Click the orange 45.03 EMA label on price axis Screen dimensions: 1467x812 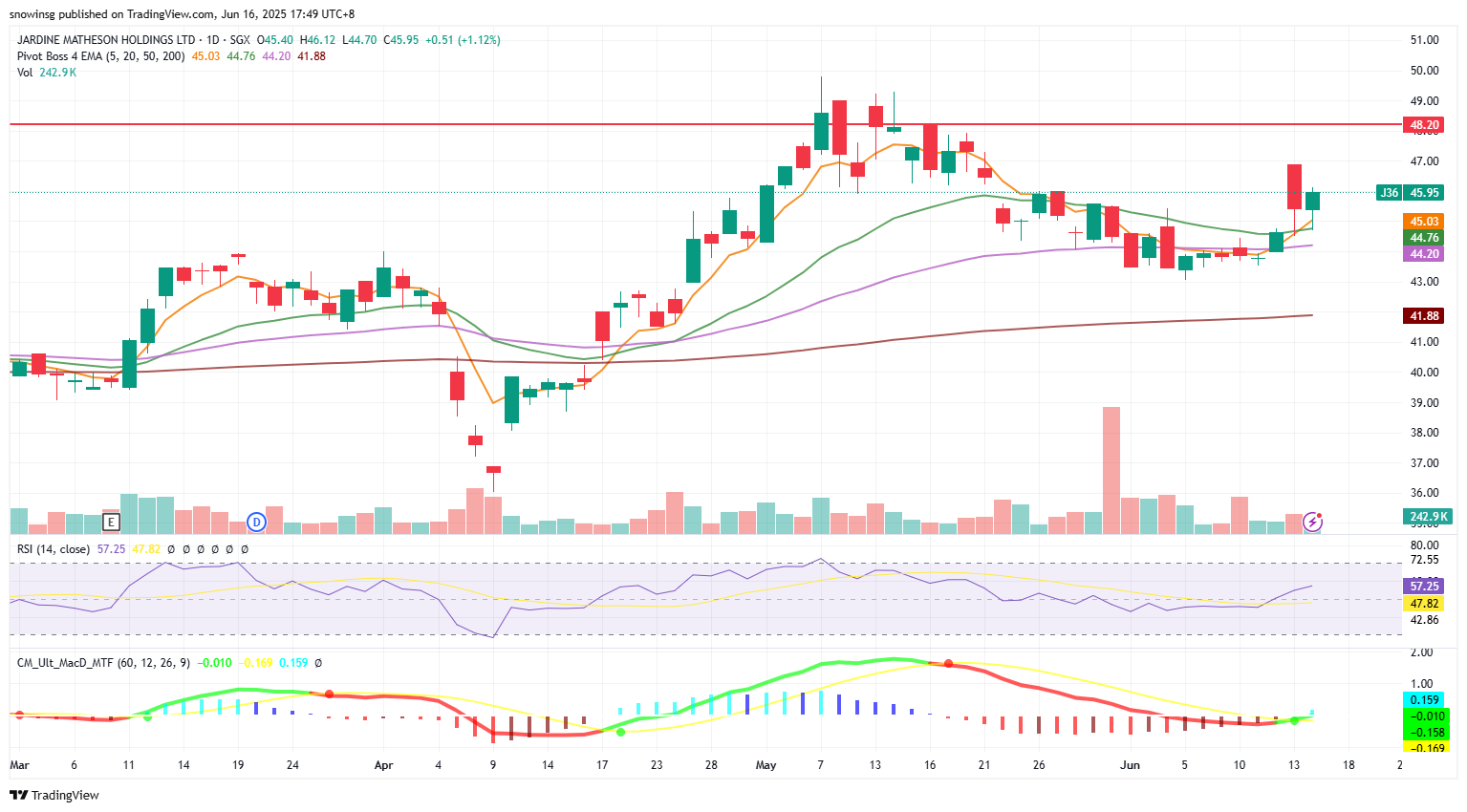point(1424,222)
